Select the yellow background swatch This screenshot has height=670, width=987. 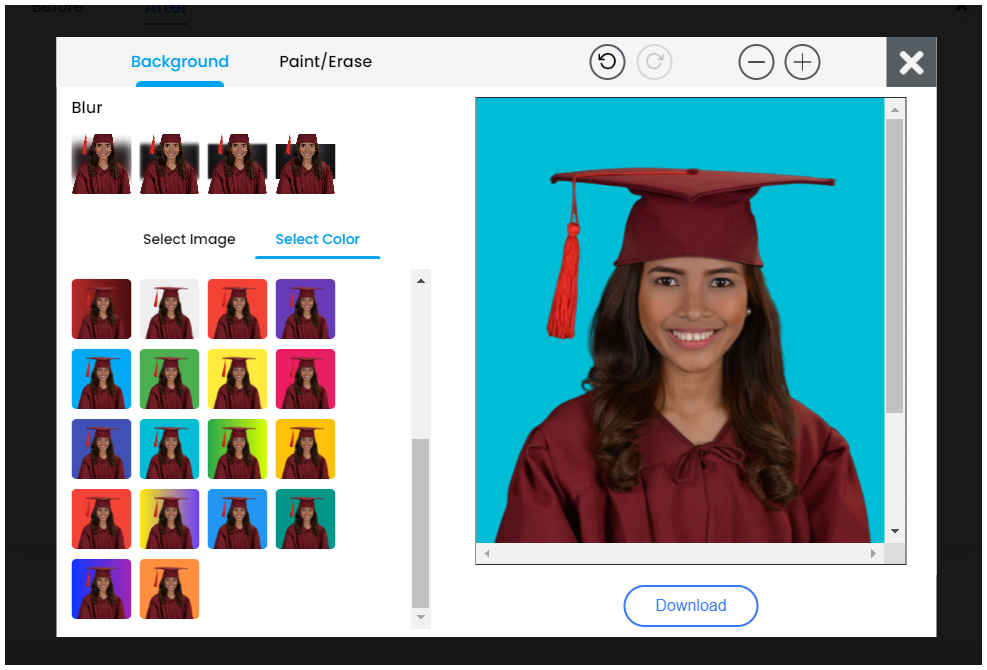[x=237, y=379]
